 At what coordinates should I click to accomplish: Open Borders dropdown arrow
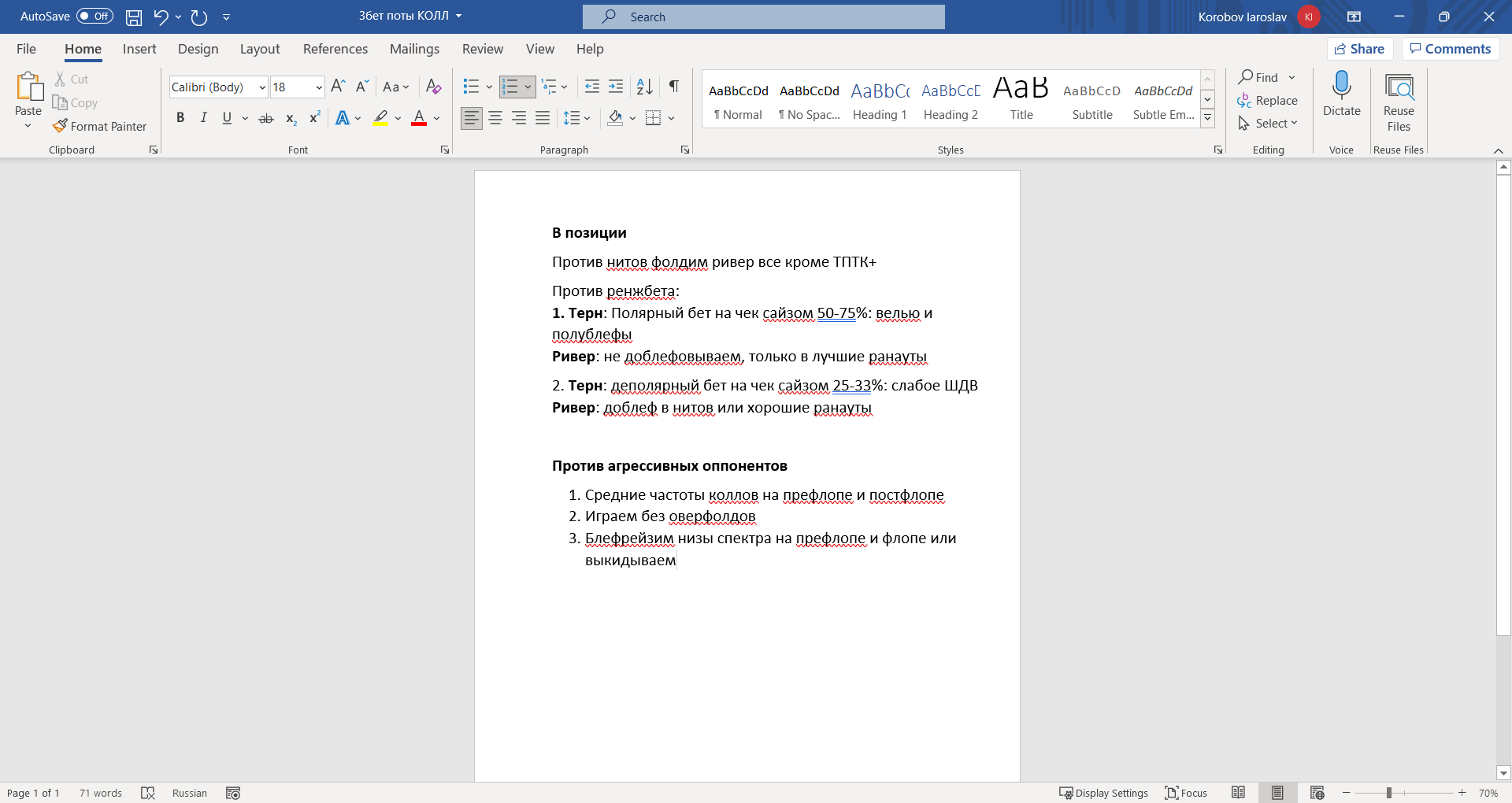click(x=671, y=118)
